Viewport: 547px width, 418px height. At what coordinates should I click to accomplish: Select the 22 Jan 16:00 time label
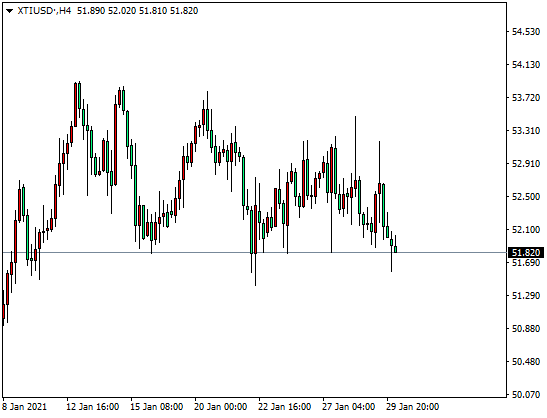tap(284, 407)
